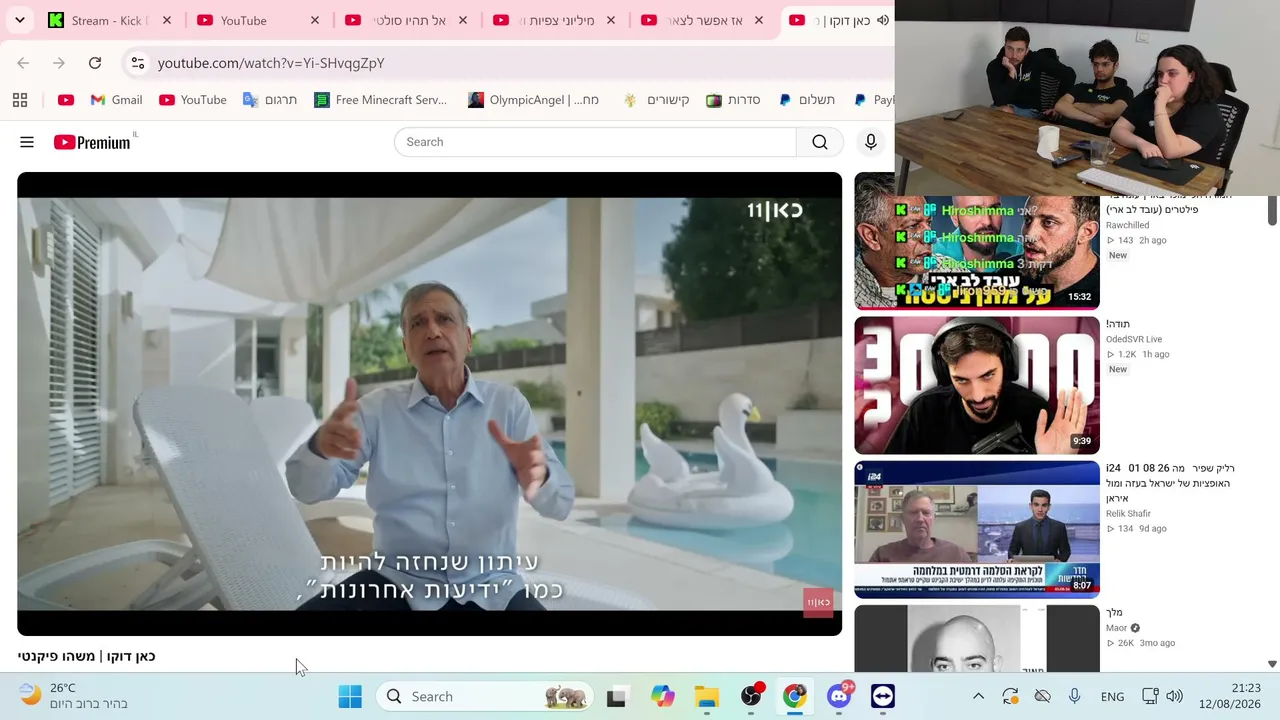Click the video title כאן דוקו | משהו פיקנטי
Screen dimensions: 1280x720
click(86, 656)
